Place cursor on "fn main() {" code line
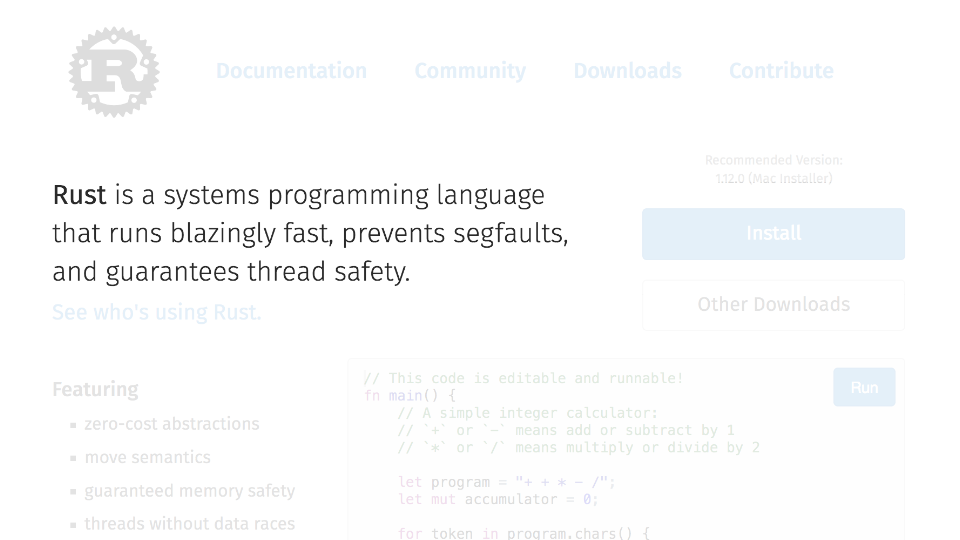This screenshot has width=960, height=540. [x=410, y=396]
